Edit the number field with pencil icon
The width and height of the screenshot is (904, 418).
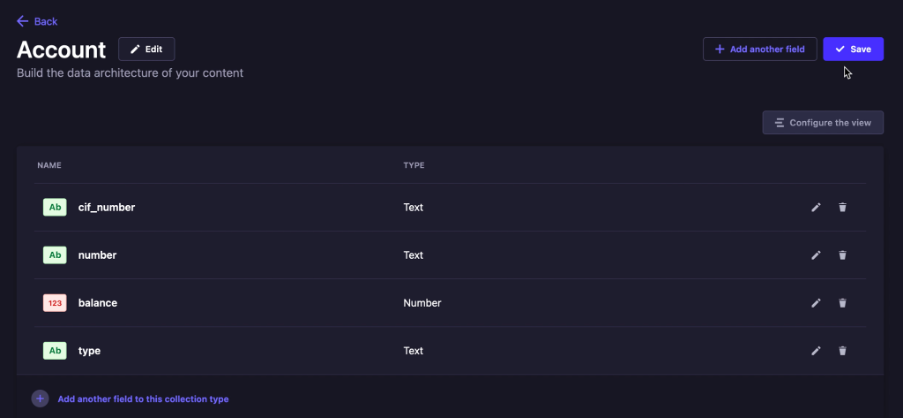point(816,255)
